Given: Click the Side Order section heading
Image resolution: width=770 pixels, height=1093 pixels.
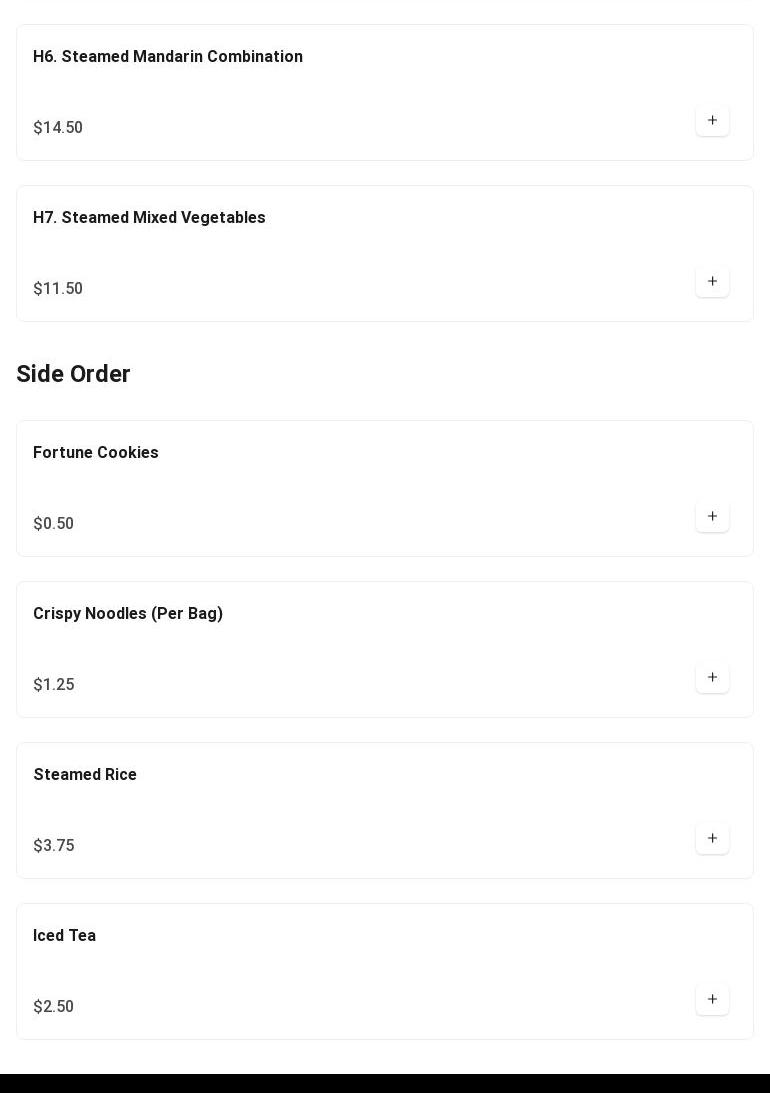Looking at the screenshot, I should tap(73, 374).
